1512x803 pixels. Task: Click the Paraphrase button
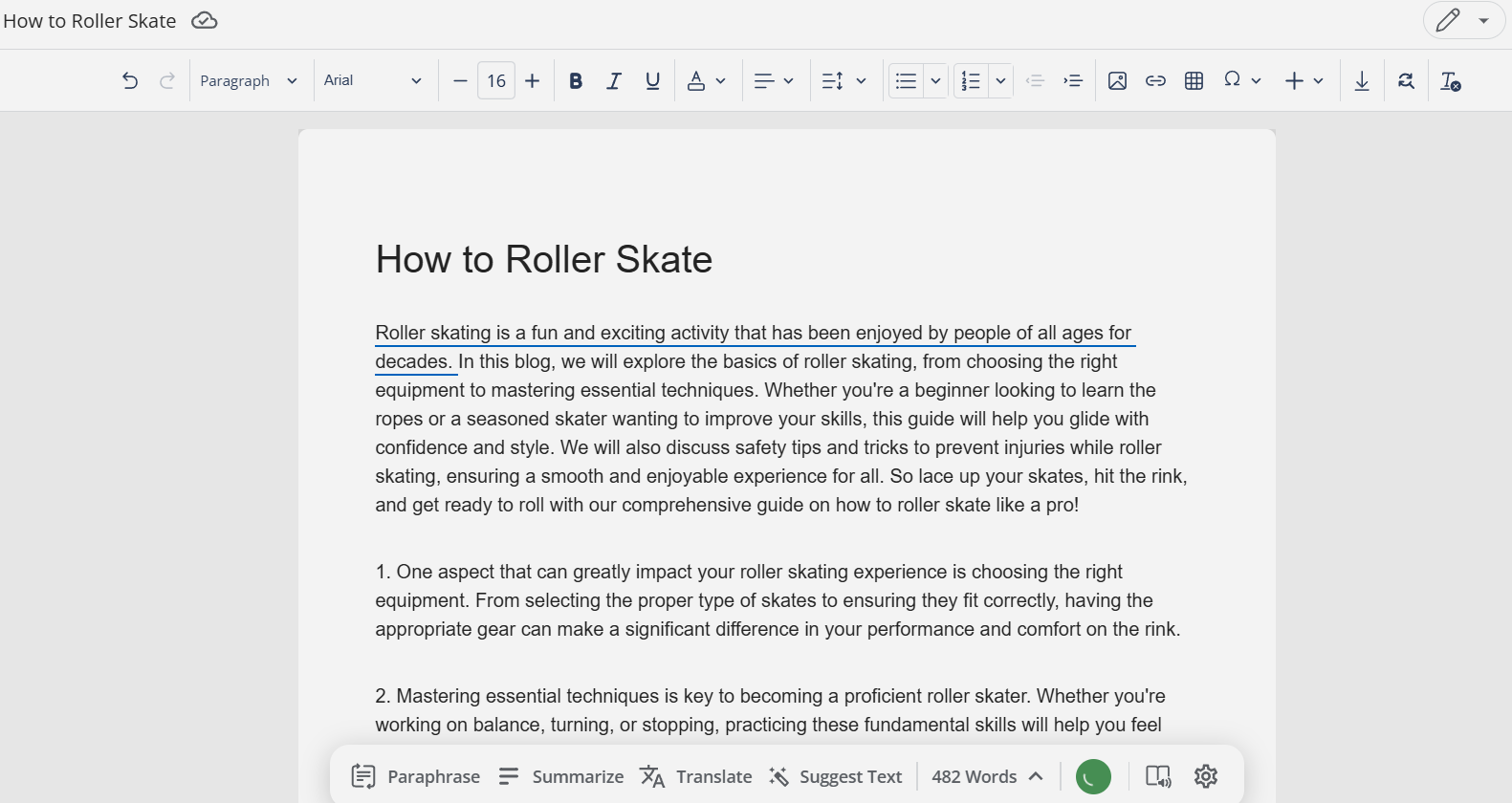[415, 776]
